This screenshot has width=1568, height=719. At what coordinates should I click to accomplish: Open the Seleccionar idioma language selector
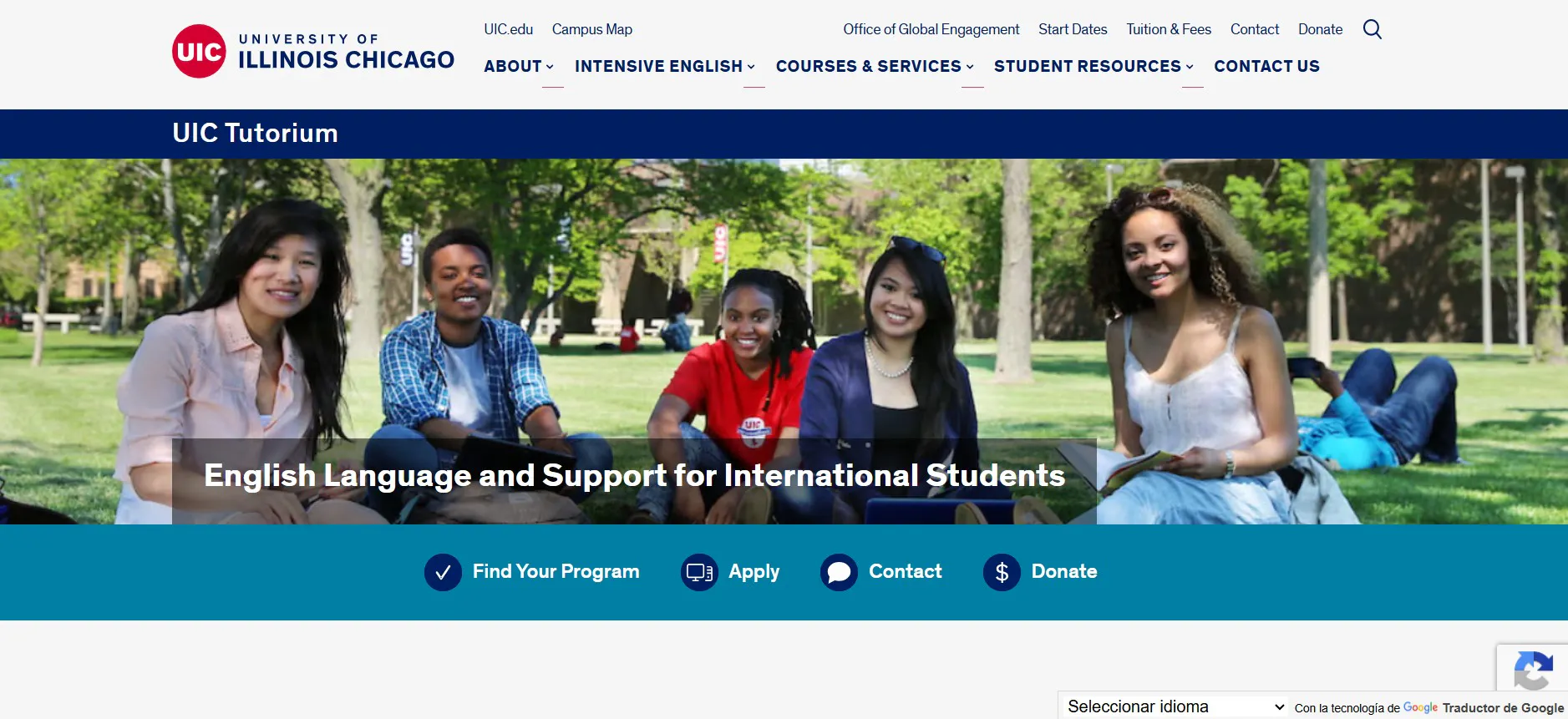pos(1175,706)
